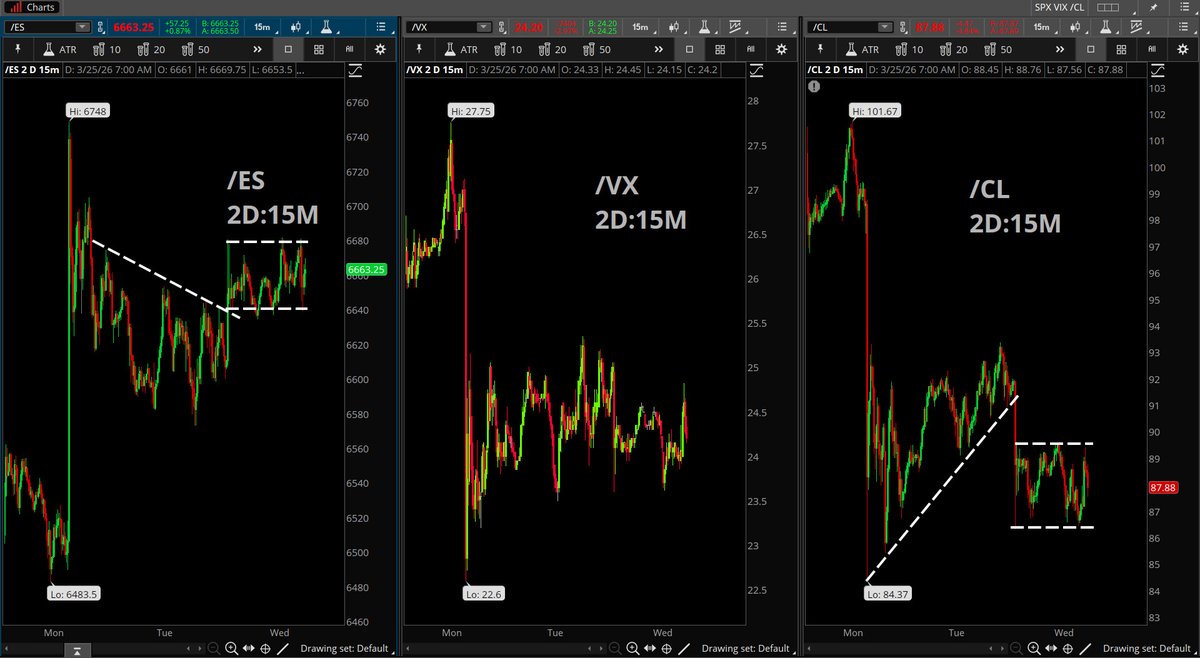Open the studies flask in /CL header
The image size is (1200, 658).
coord(1105,27)
